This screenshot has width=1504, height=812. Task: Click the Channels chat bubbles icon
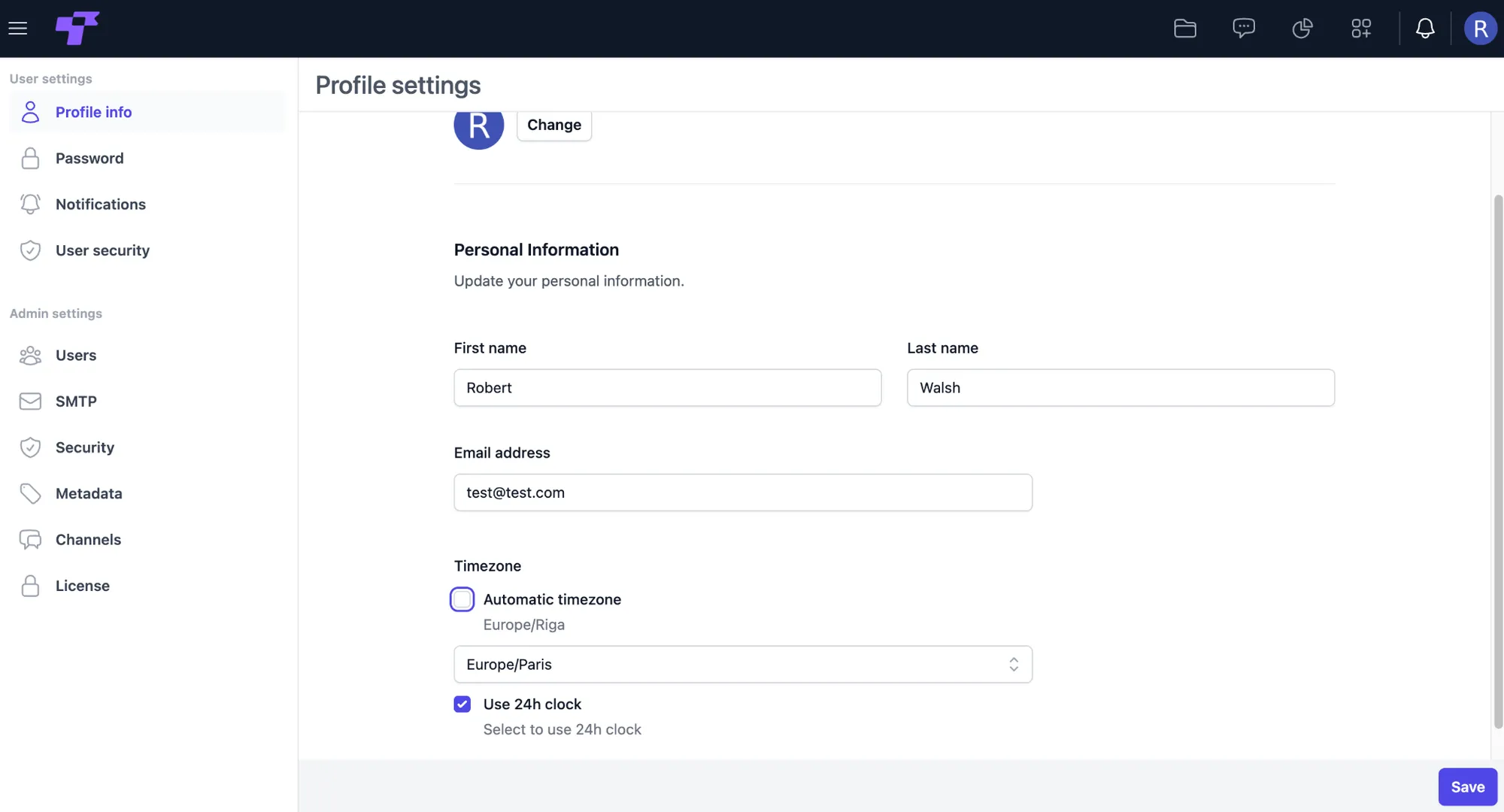tap(30, 539)
